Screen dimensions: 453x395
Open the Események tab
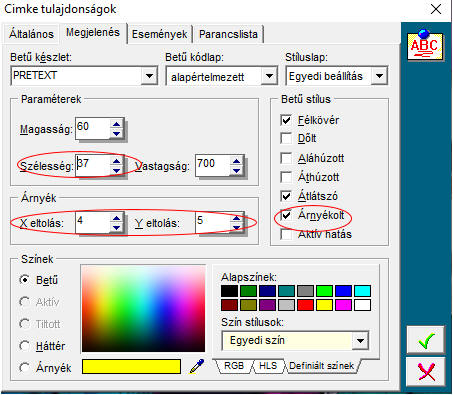(x=159, y=34)
